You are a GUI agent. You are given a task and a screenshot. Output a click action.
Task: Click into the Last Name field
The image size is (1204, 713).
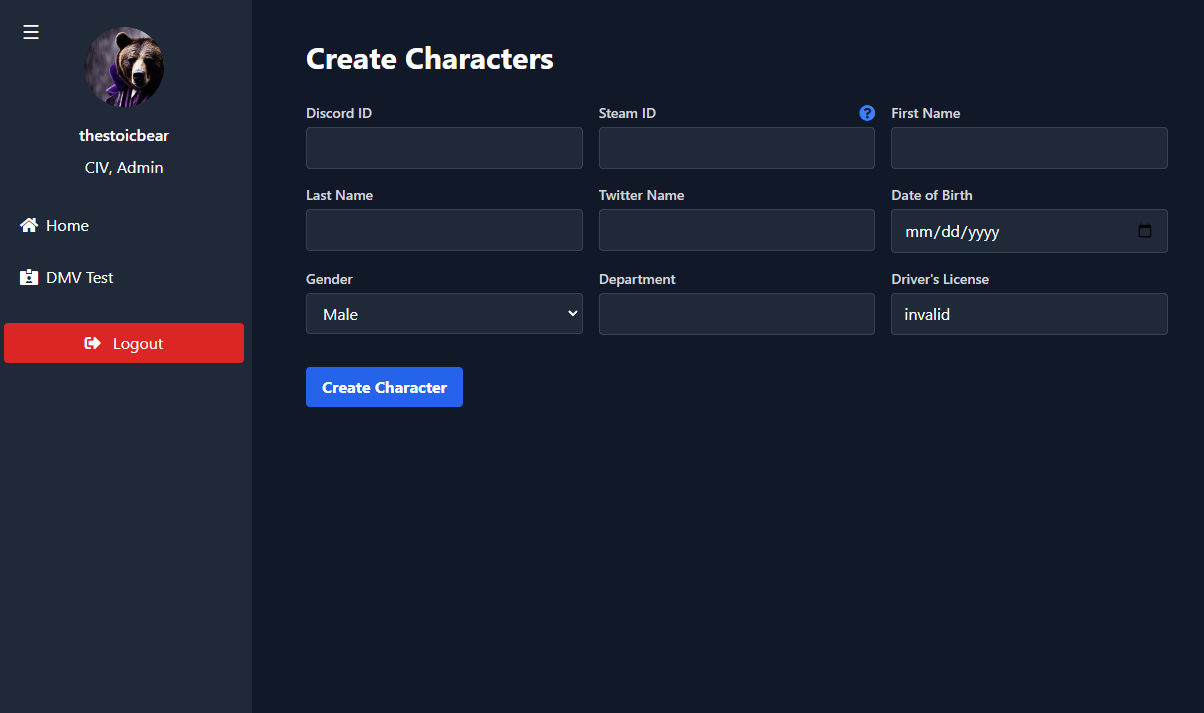(444, 230)
